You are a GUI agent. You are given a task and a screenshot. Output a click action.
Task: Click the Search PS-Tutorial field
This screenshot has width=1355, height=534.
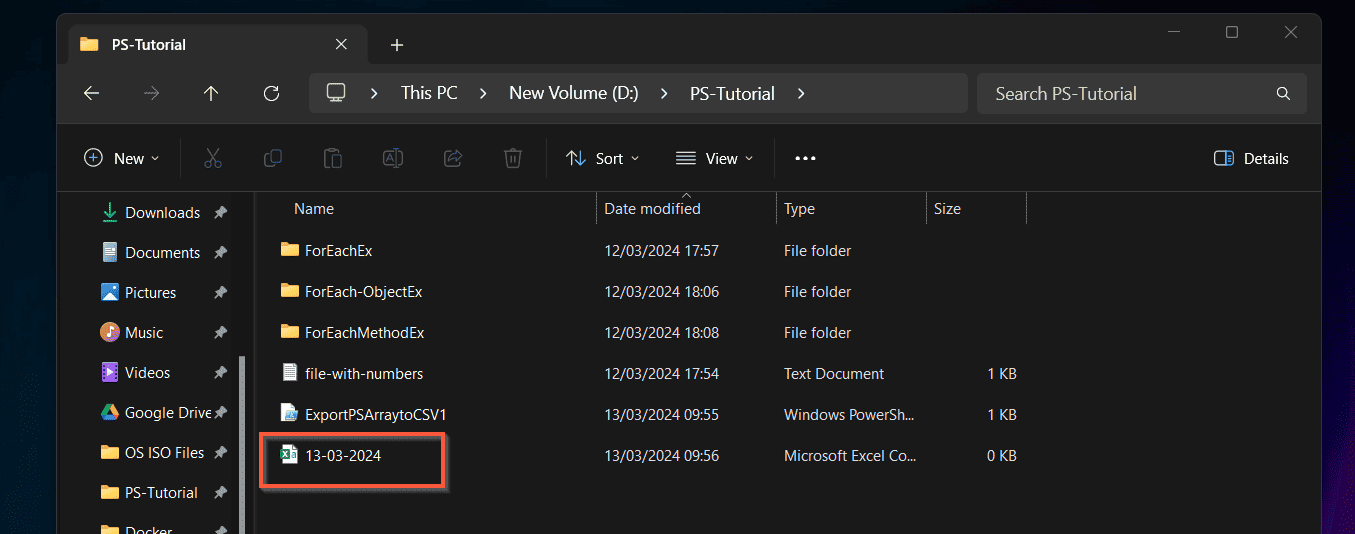pos(1141,93)
